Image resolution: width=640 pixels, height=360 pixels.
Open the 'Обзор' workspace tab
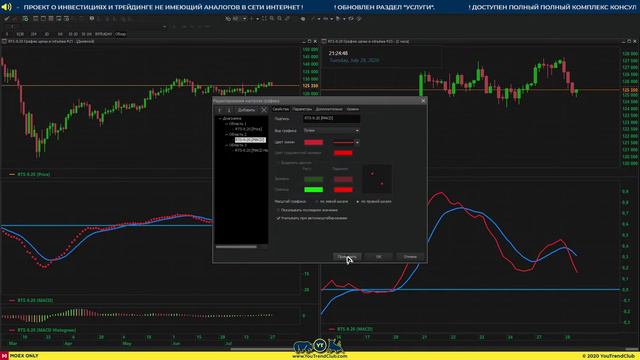120,34
